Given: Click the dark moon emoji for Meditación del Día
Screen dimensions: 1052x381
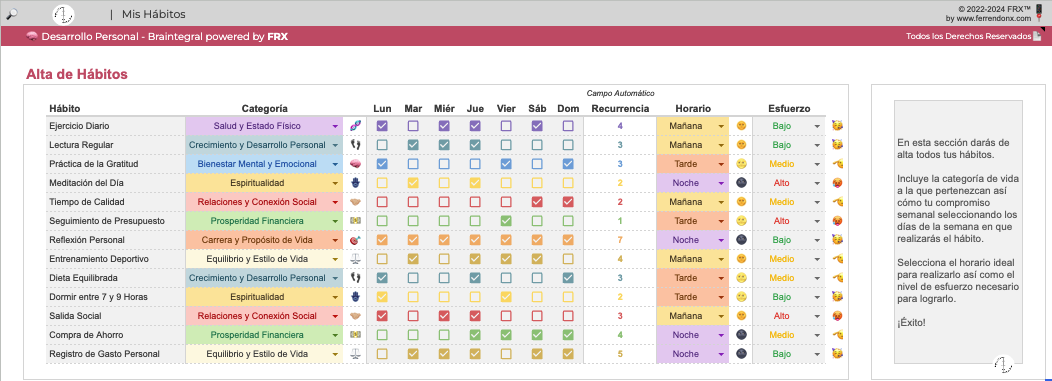Looking at the screenshot, I should click(741, 182).
